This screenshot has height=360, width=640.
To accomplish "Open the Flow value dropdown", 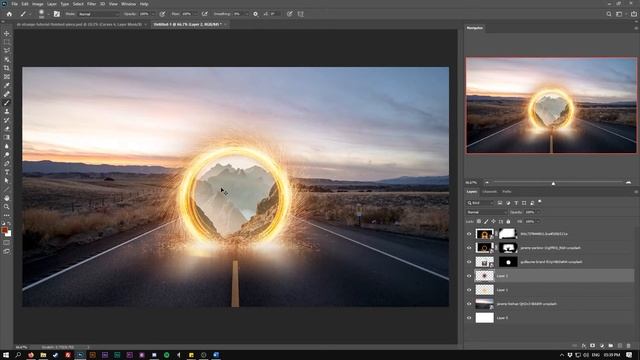I will [x=195, y=14].
